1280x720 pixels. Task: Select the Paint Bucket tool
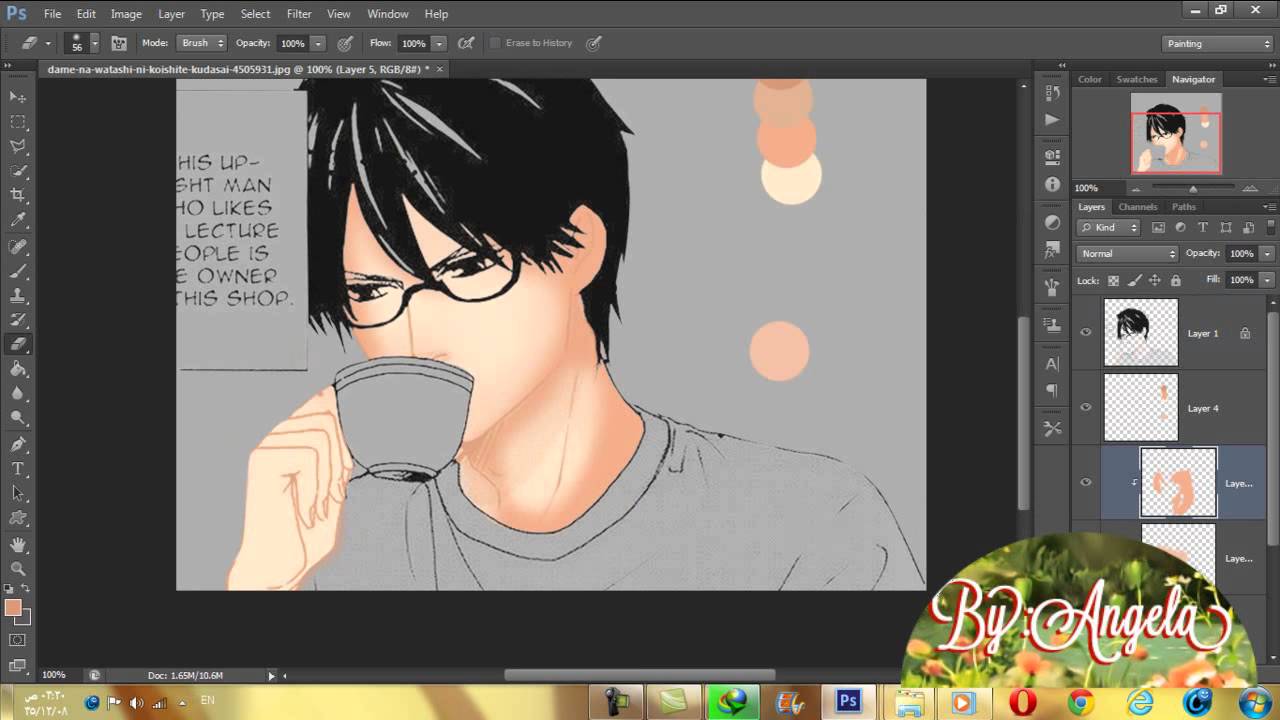18,369
